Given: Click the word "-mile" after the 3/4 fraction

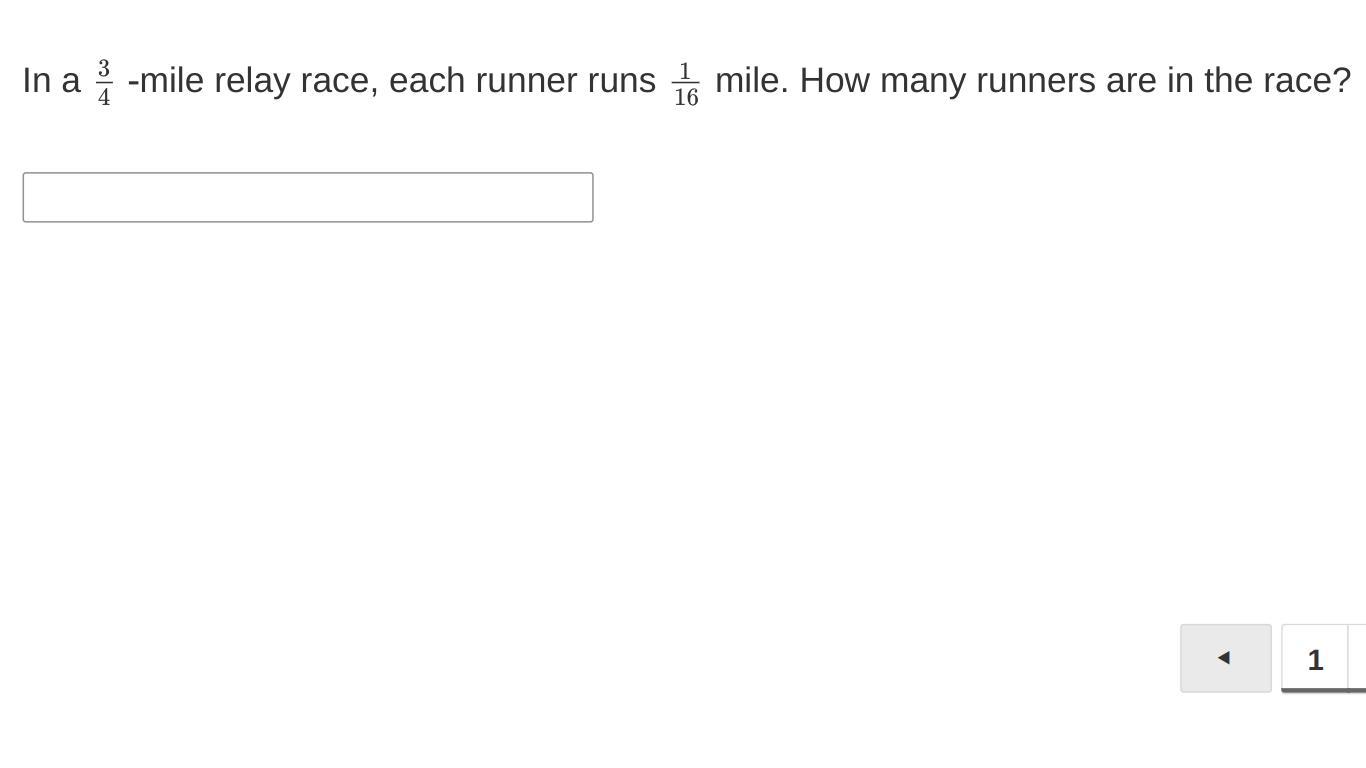Looking at the screenshot, I should [x=165, y=81].
